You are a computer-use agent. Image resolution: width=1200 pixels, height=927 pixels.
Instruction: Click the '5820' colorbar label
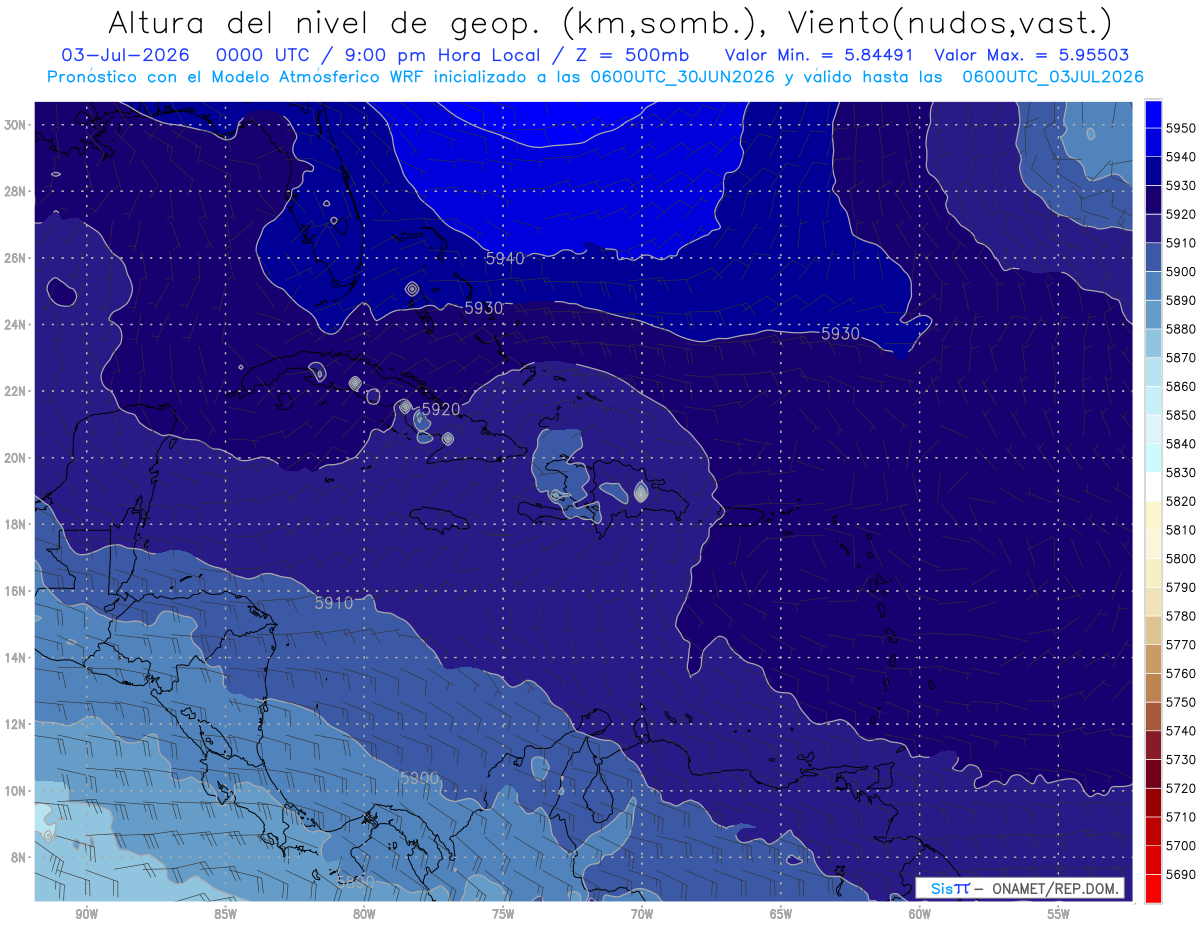pyautogui.click(x=1181, y=501)
